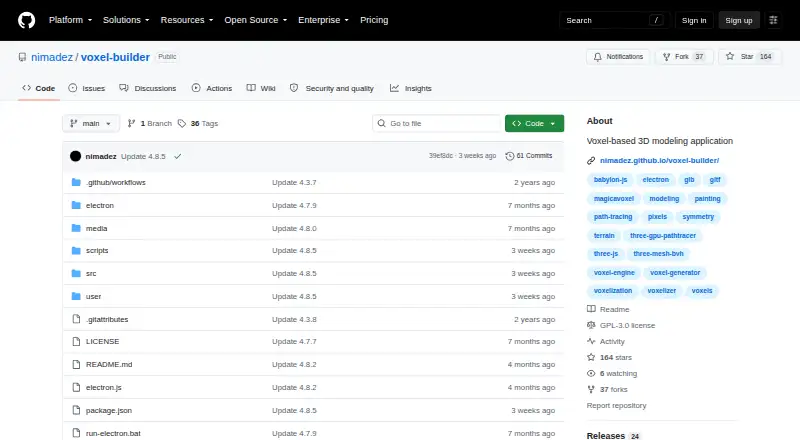The image size is (800, 440).
Task: Click the nimadez avatar in the commit row
Action: pos(76,156)
